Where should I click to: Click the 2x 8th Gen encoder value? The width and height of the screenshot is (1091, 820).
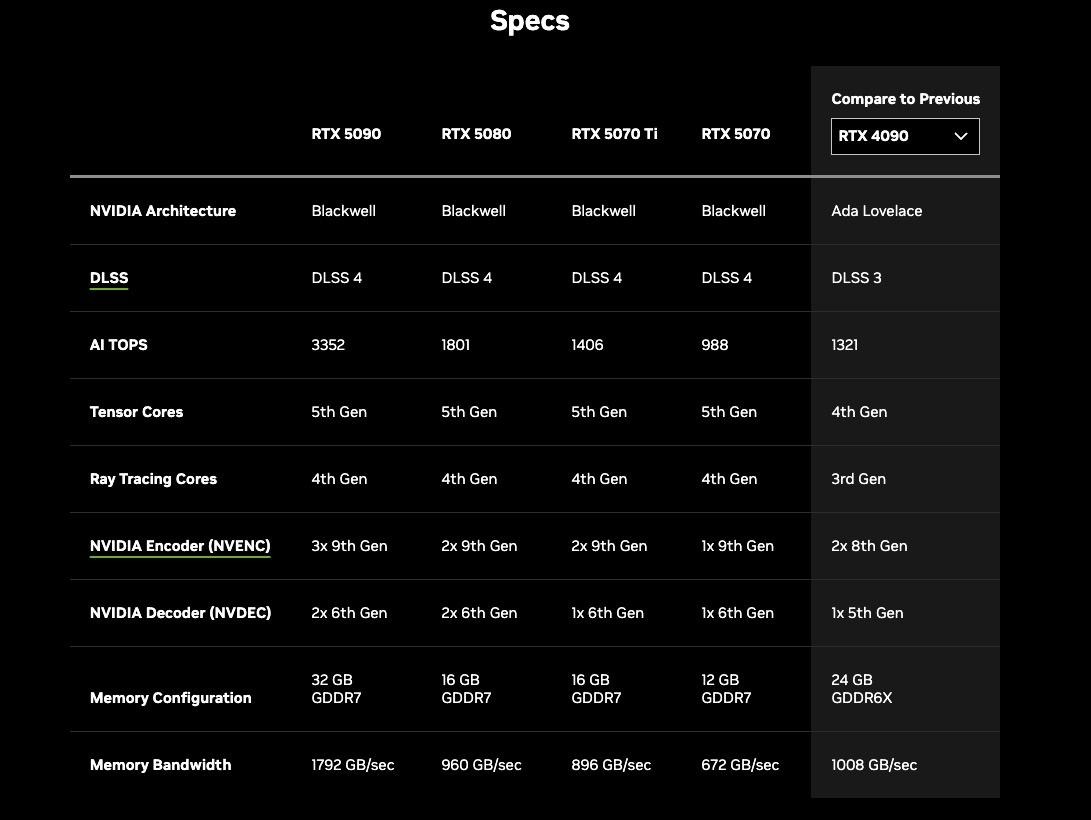[x=869, y=546]
